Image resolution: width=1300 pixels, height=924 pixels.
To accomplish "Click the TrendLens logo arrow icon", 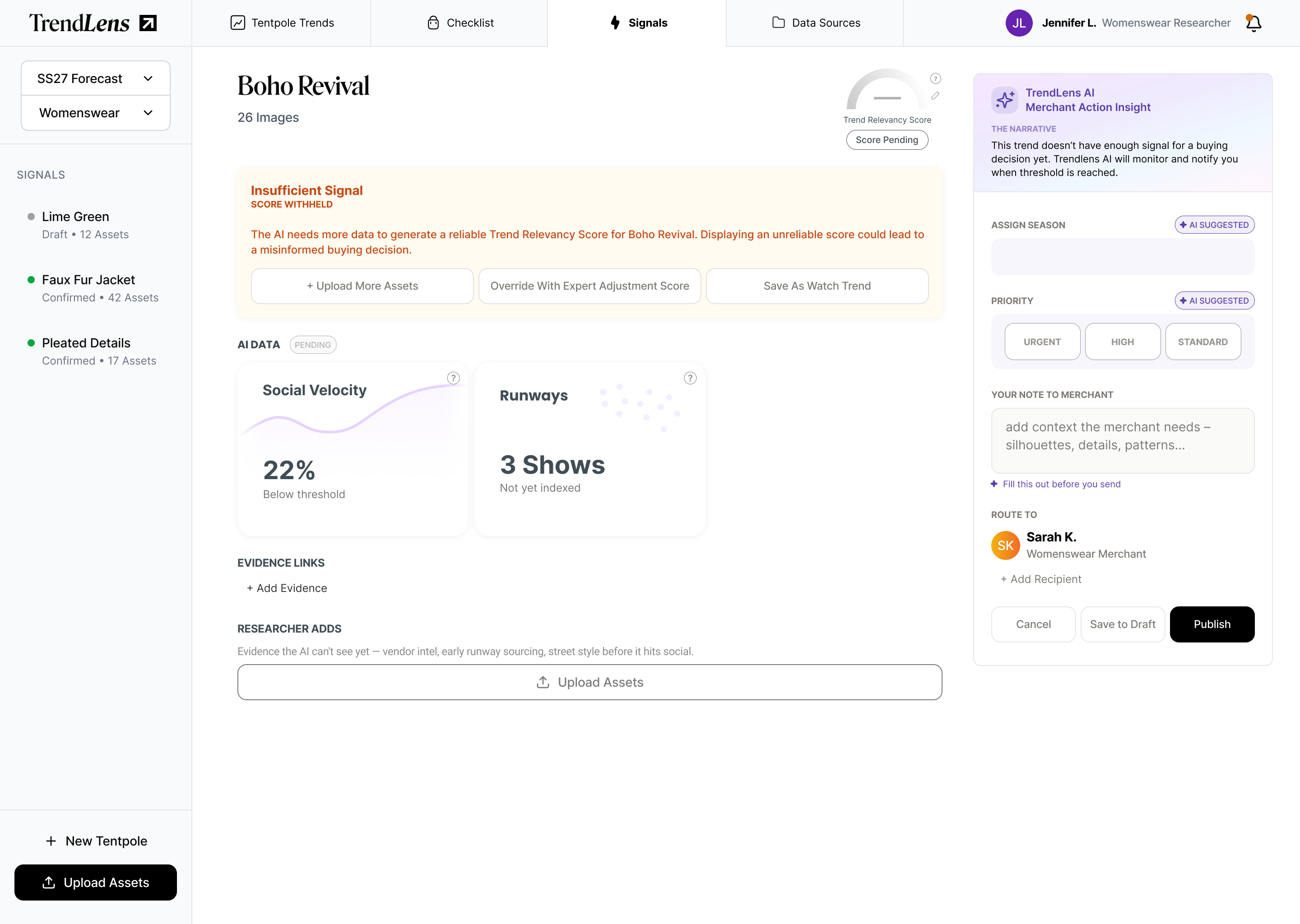I will pyautogui.click(x=148, y=23).
